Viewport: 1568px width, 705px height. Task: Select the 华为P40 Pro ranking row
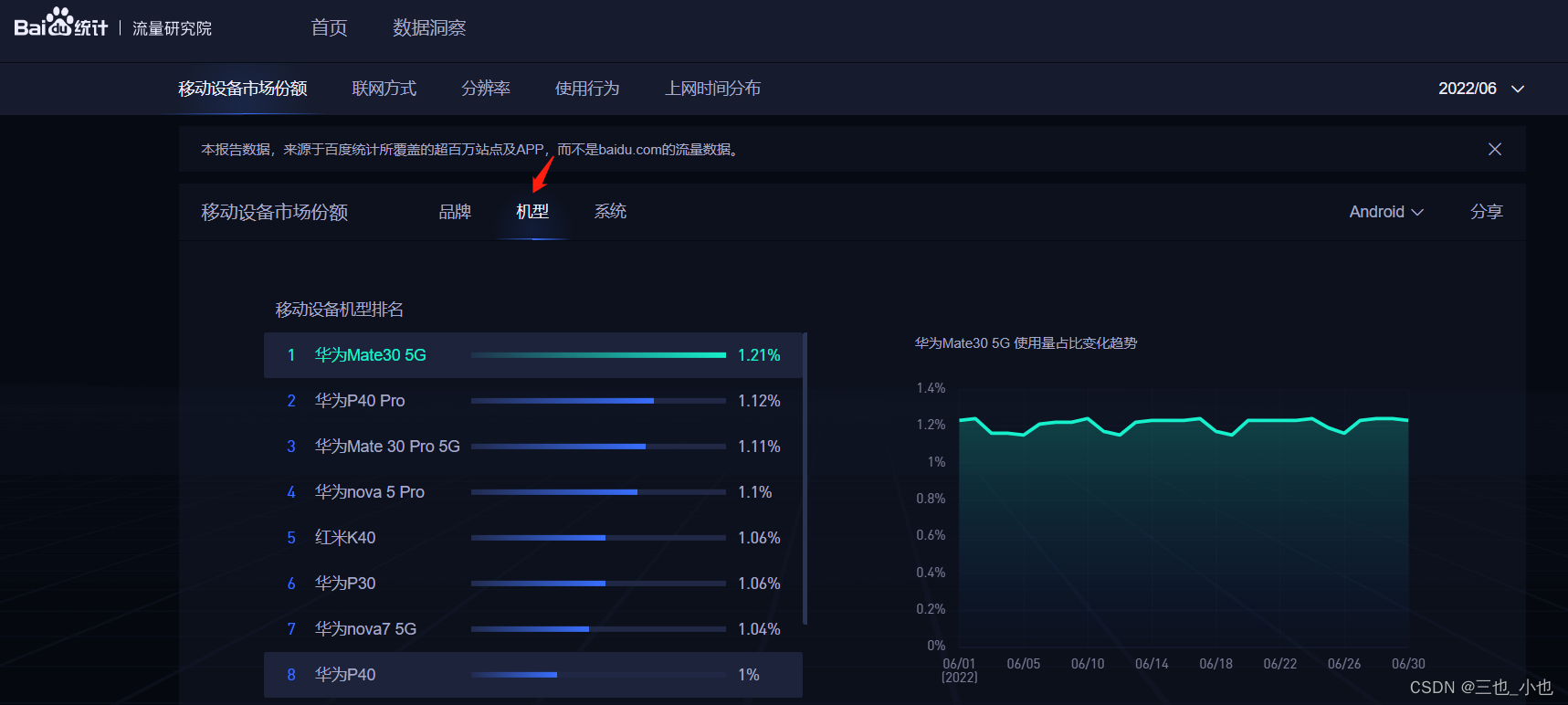[x=533, y=401]
